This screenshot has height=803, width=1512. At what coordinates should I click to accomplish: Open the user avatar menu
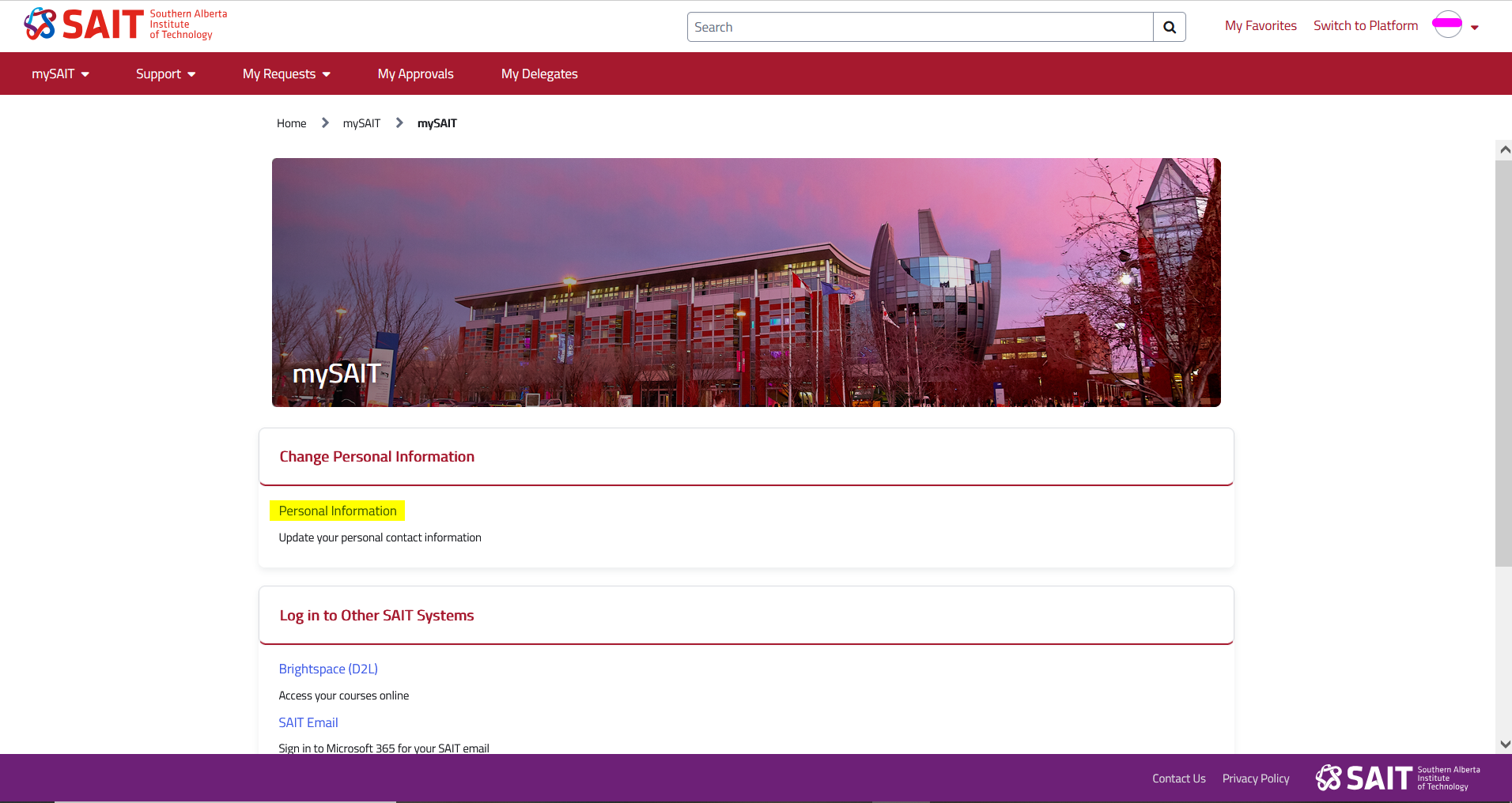[x=1447, y=25]
